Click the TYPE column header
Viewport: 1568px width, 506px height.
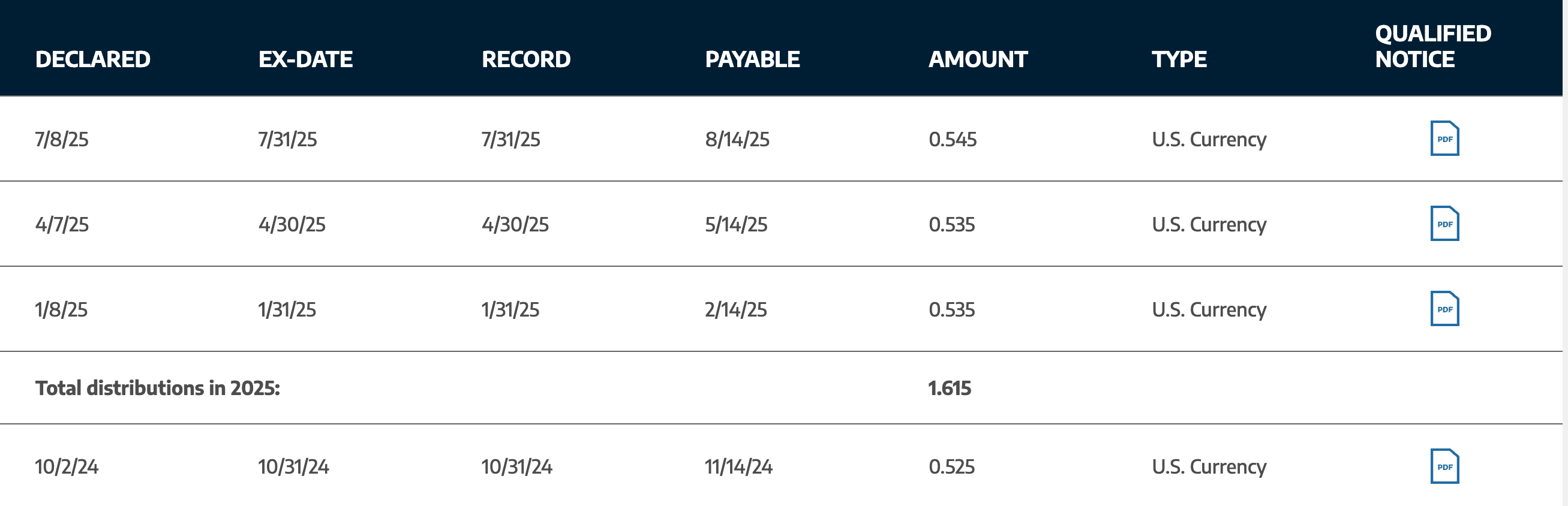(x=1179, y=59)
